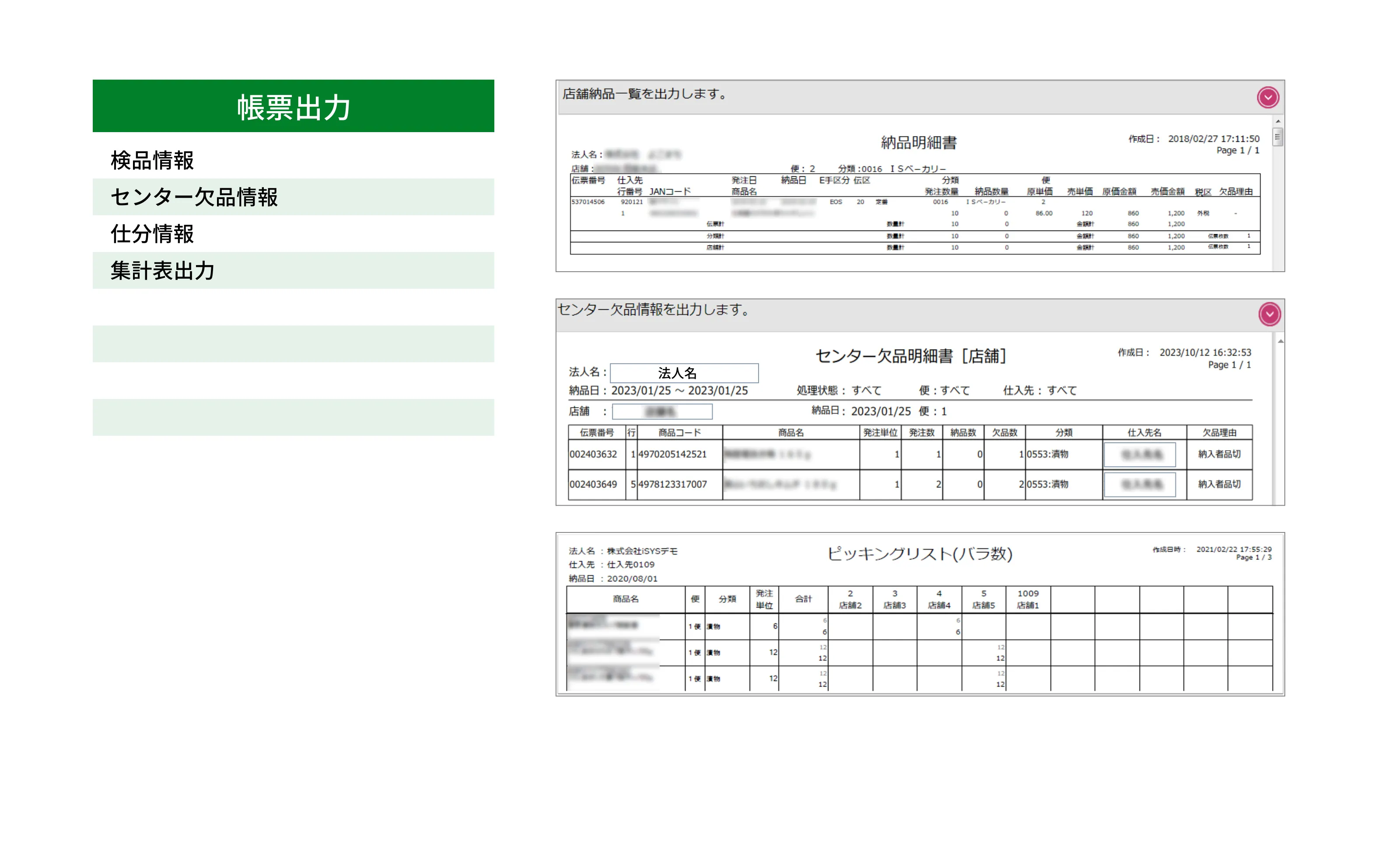The width and height of the screenshot is (1378, 868).
Task: Click scroll-up arrow of センター欠品明細書 preview
Action: [1280, 342]
